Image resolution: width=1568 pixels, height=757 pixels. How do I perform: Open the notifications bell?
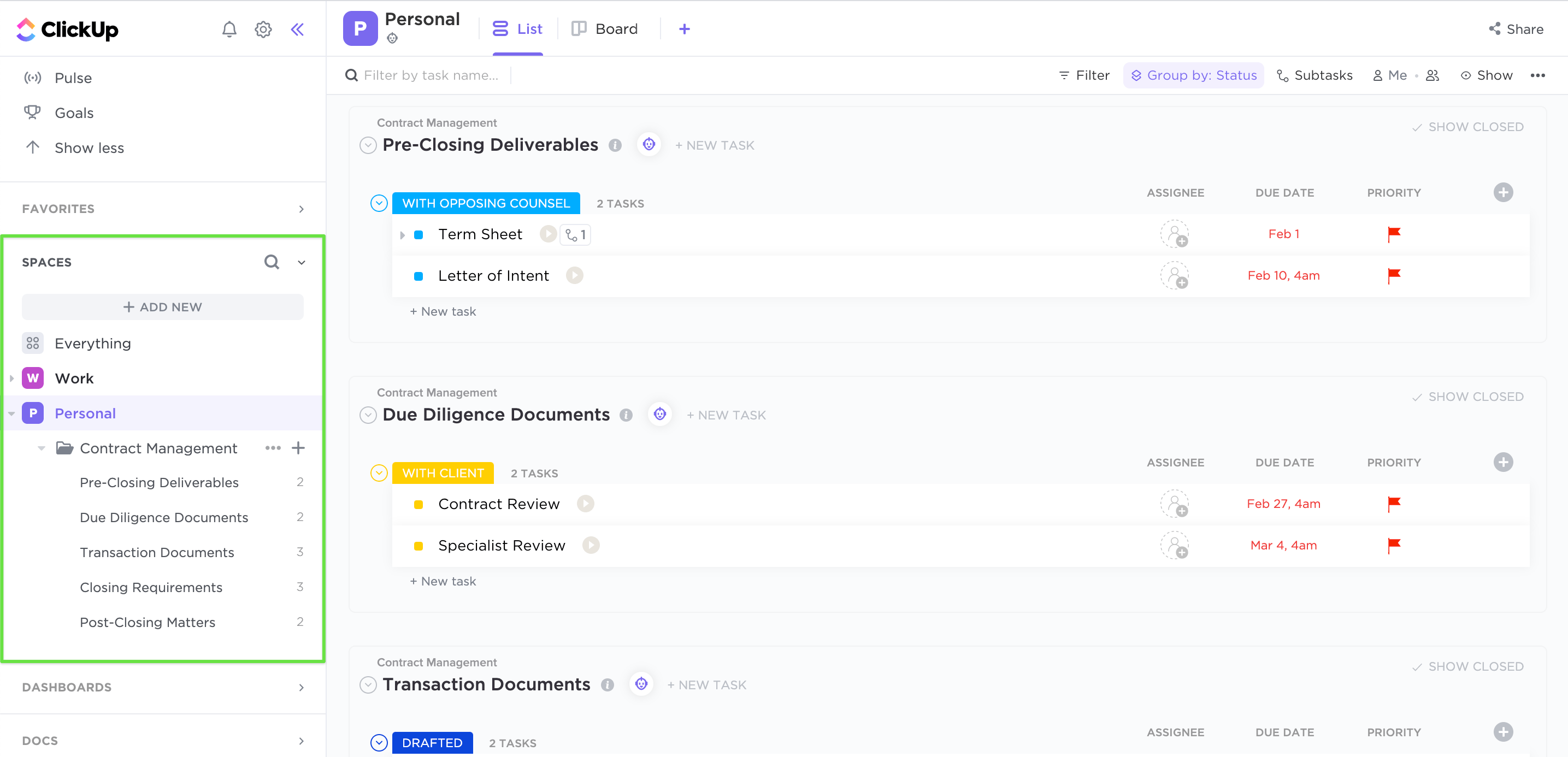click(229, 29)
